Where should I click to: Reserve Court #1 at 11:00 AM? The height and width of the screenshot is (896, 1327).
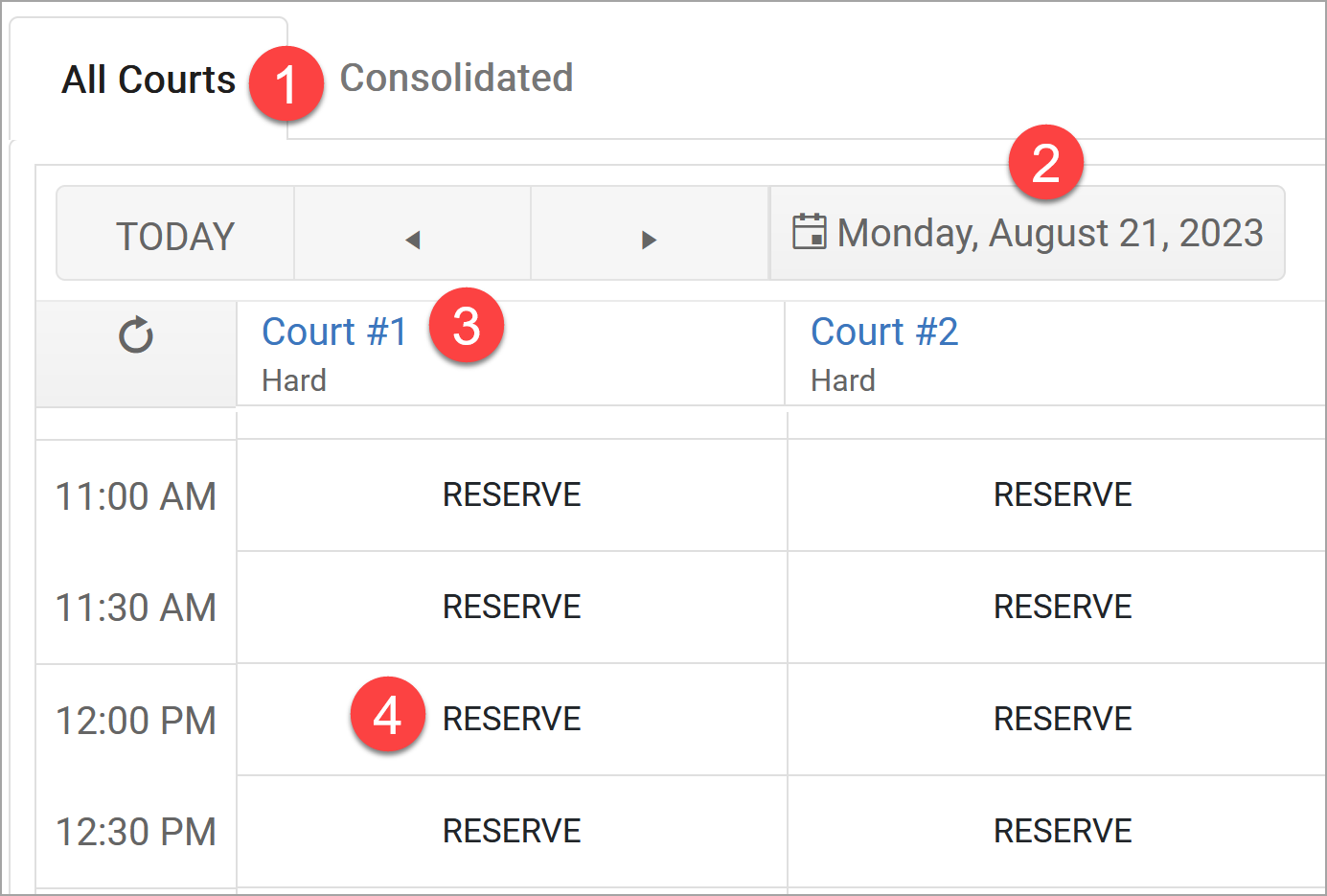(512, 494)
